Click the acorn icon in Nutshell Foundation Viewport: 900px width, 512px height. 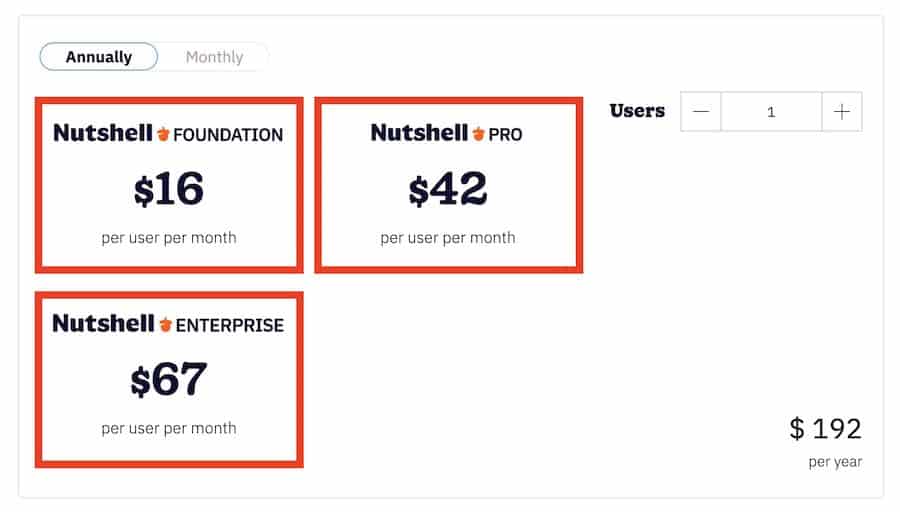pyautogui.click(x=163, y=134)
